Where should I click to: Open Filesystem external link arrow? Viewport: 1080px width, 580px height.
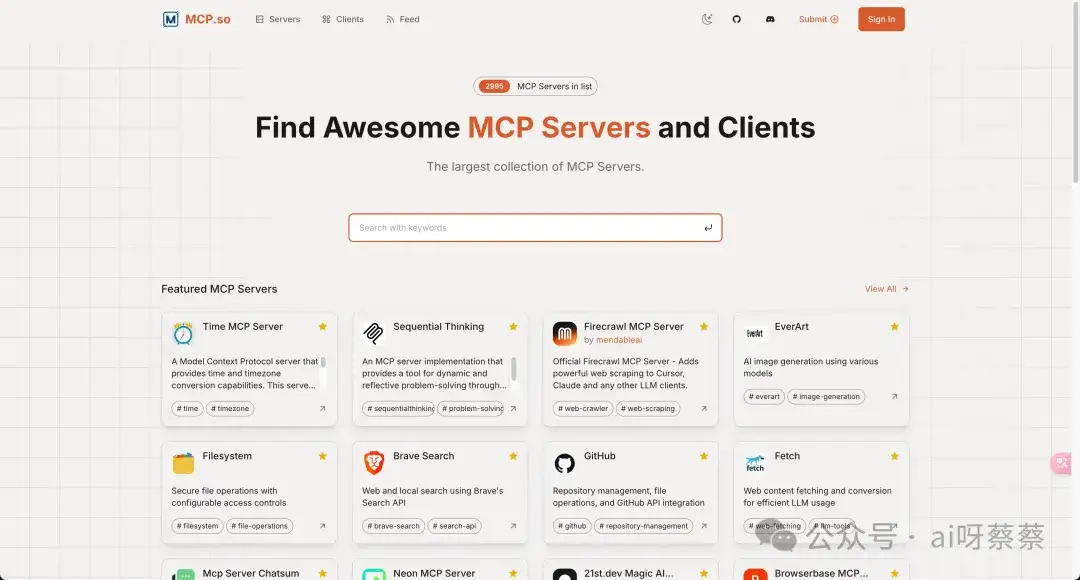pyautogui.click(x=322, y=526)
